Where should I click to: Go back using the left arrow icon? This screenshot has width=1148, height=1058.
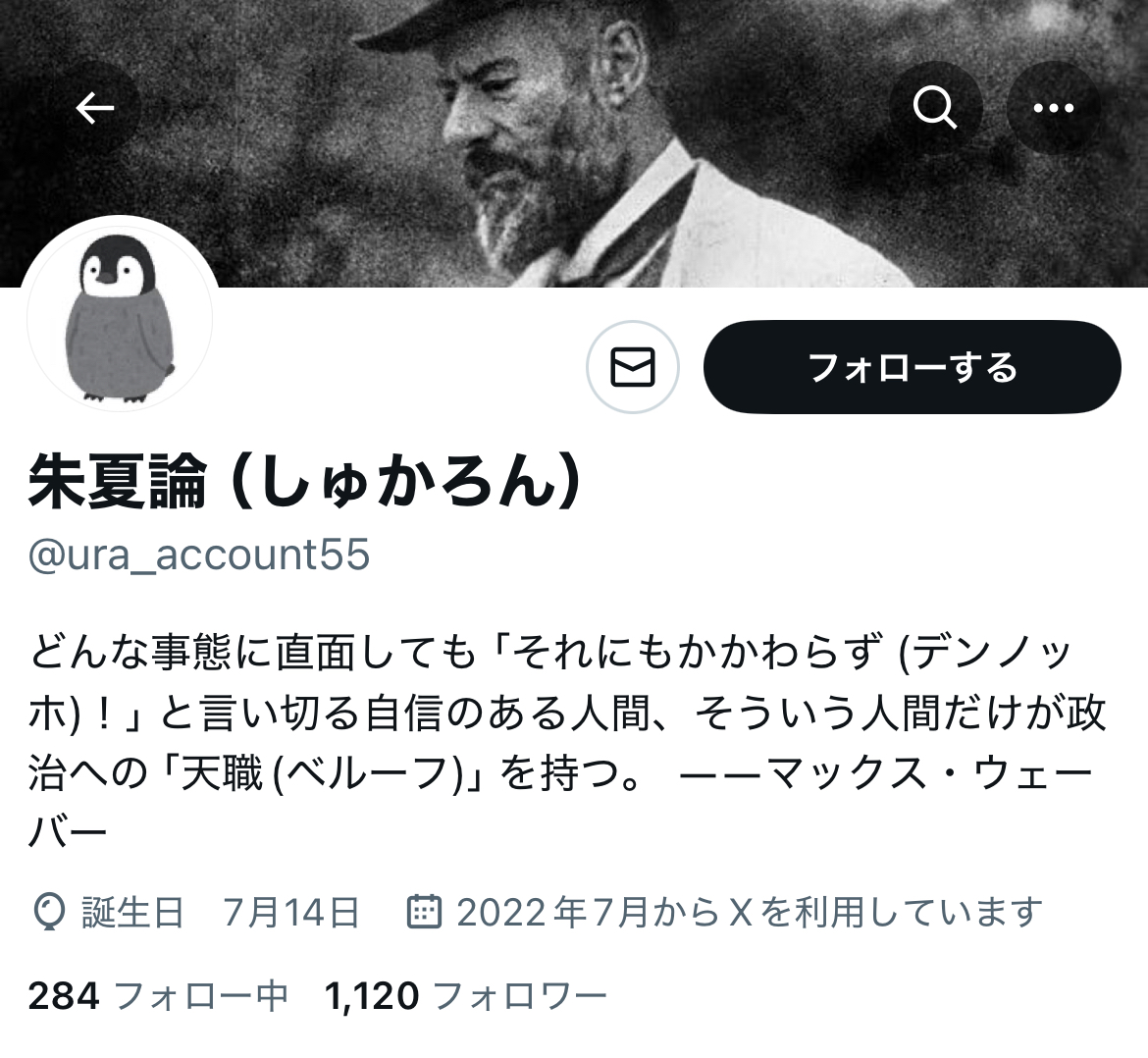click(x=94, y=108)
